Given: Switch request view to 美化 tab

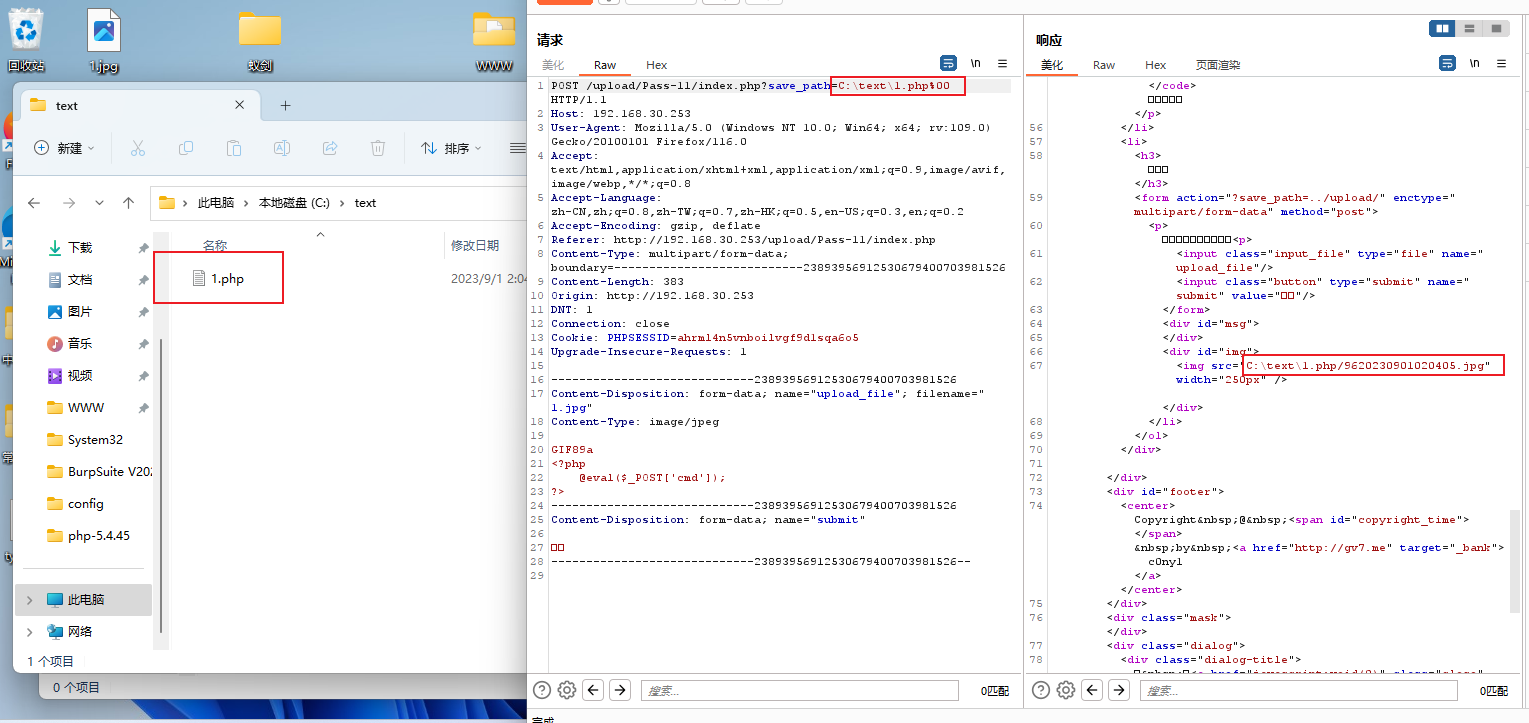Looking at the screenshot, I should 553,65.
